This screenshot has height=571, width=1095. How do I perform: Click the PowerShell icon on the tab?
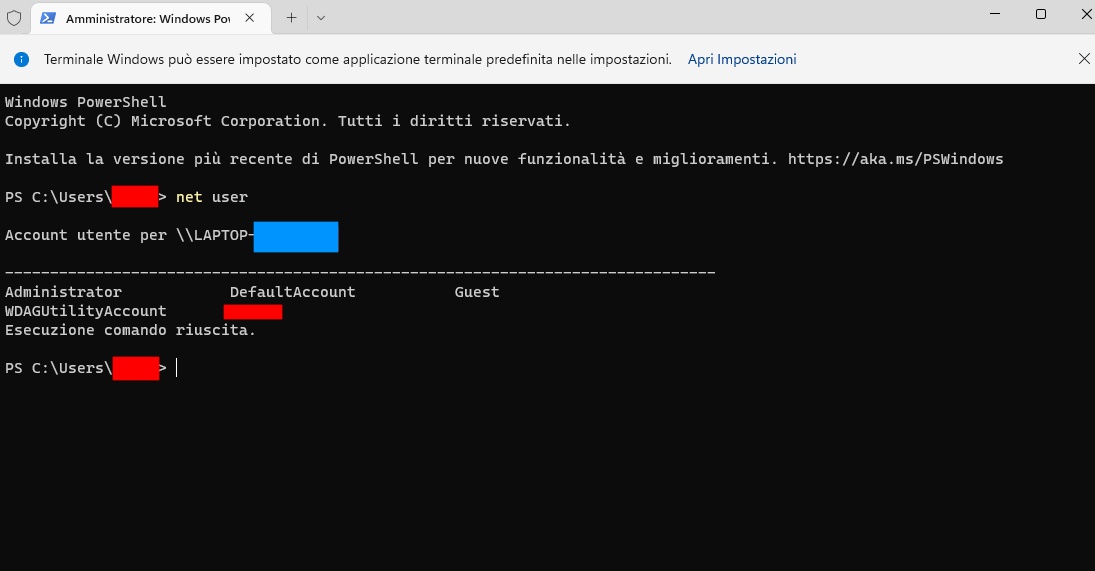tap(47, 18)
